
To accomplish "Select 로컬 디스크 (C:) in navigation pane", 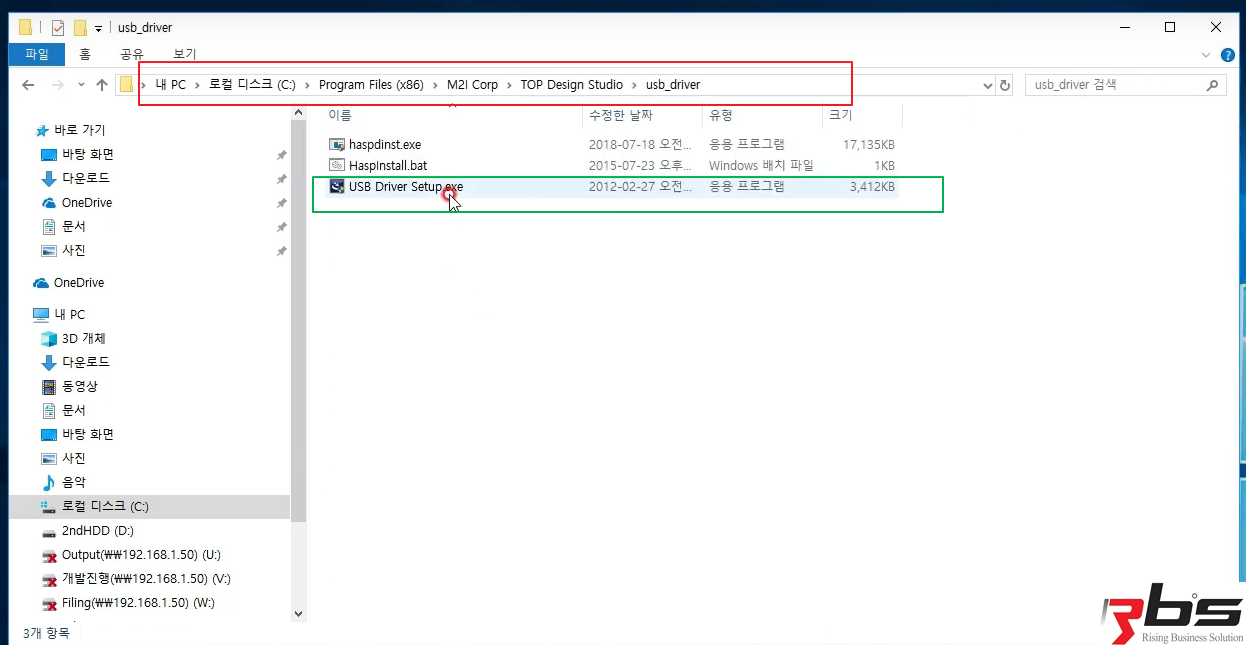I will (105, 507).
